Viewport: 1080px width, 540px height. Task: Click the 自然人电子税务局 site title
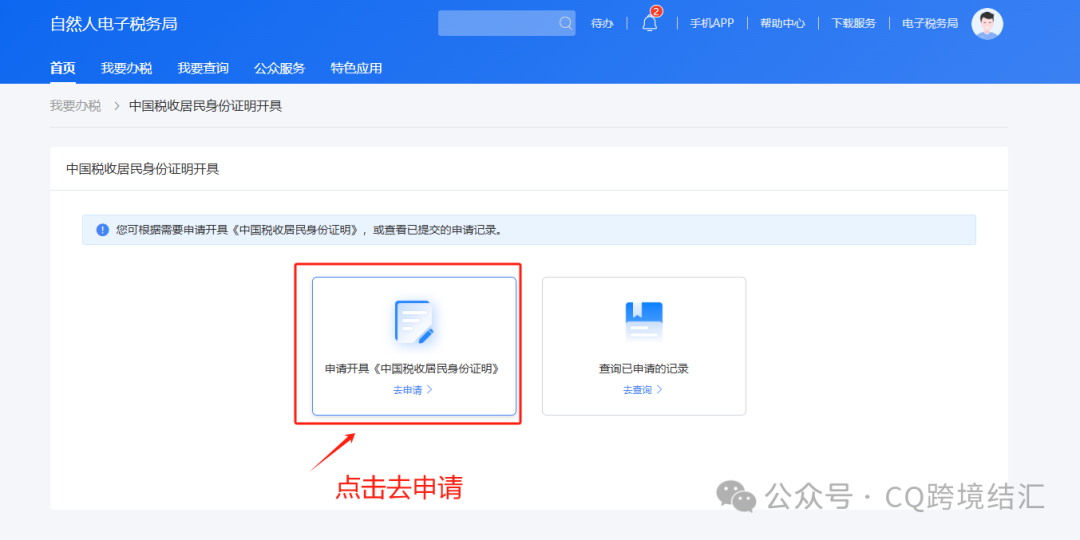[114, 24]
